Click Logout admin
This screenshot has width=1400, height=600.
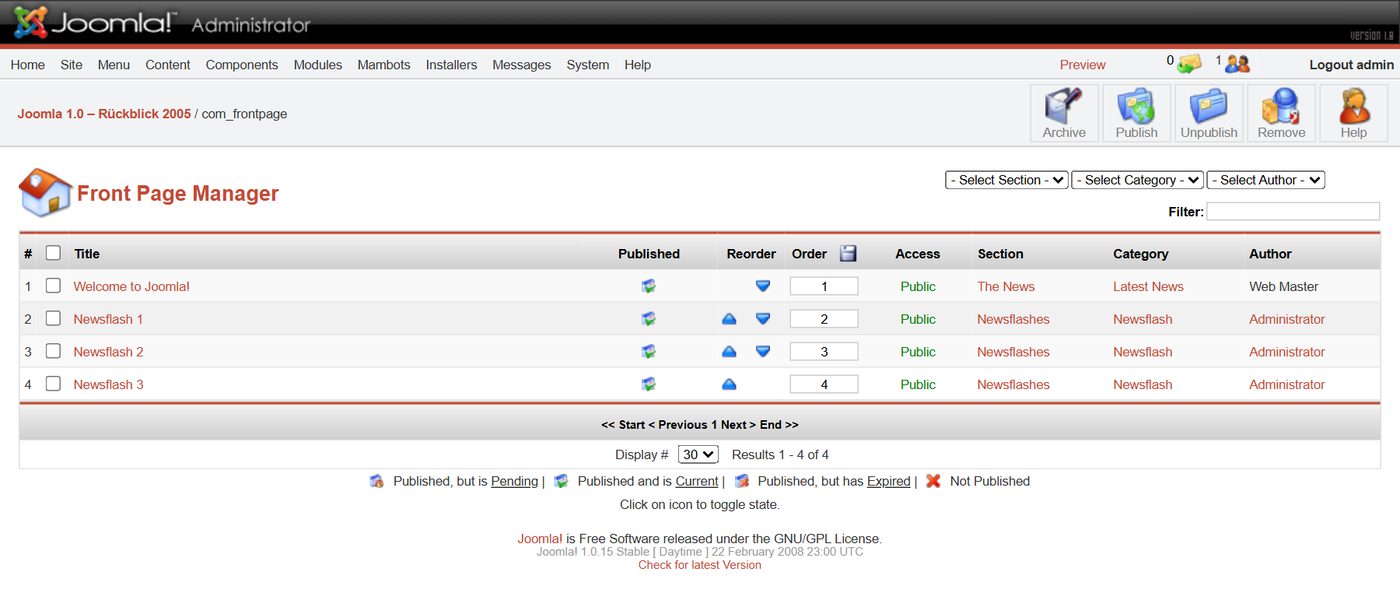tap(1352, 65)
